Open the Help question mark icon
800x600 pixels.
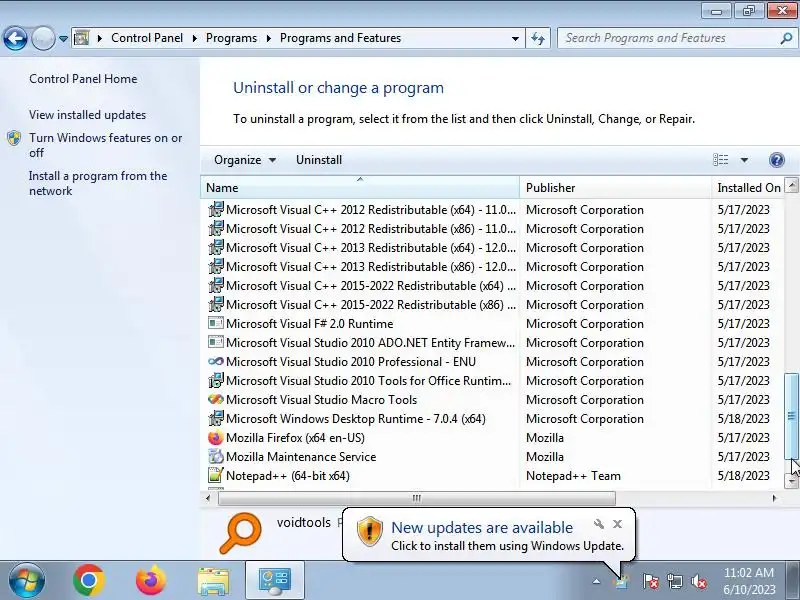(x=777, y=160)
